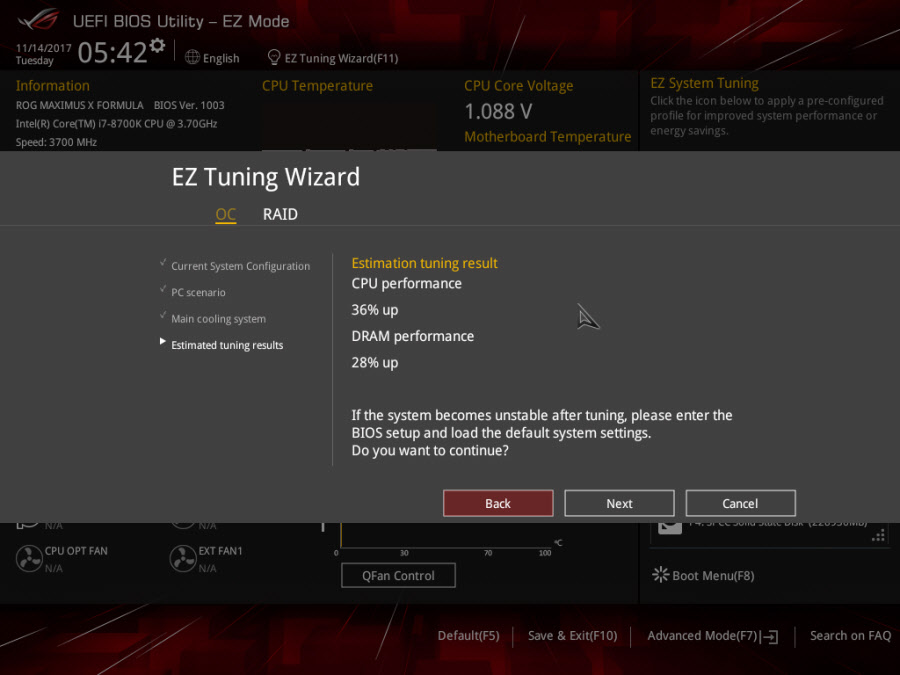This screenshot has height=675, width=900.
Task: Jump to Main cooling system step
Action: 218,319
